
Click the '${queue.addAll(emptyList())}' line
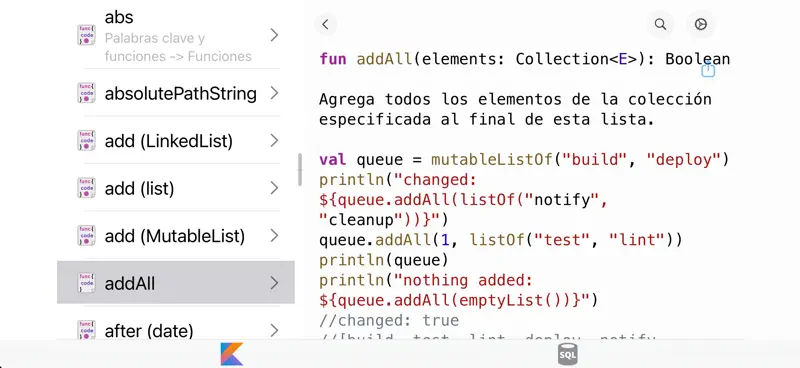tap(458, 300)
